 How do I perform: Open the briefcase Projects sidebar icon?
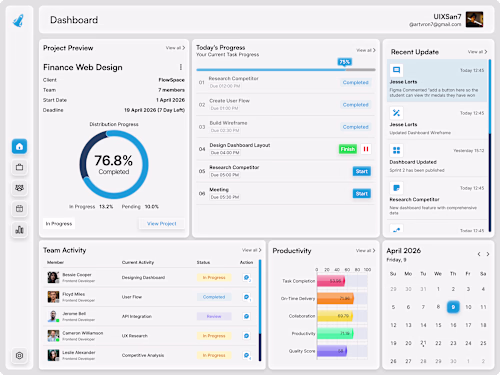pos(19,167)
